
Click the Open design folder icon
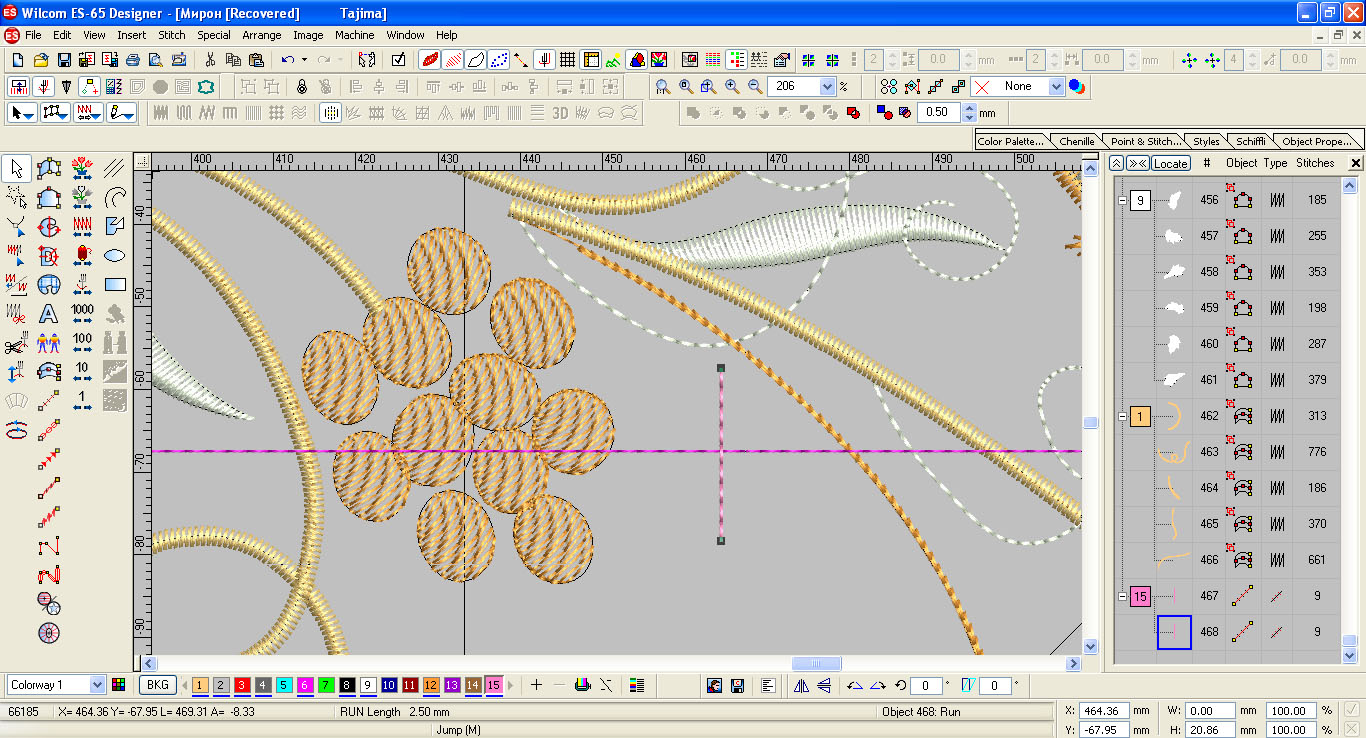[41, 60]
